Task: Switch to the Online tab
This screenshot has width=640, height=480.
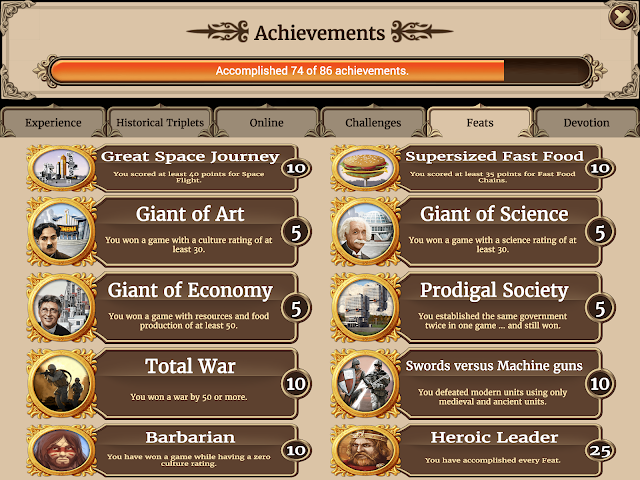Action: (267, 122)
